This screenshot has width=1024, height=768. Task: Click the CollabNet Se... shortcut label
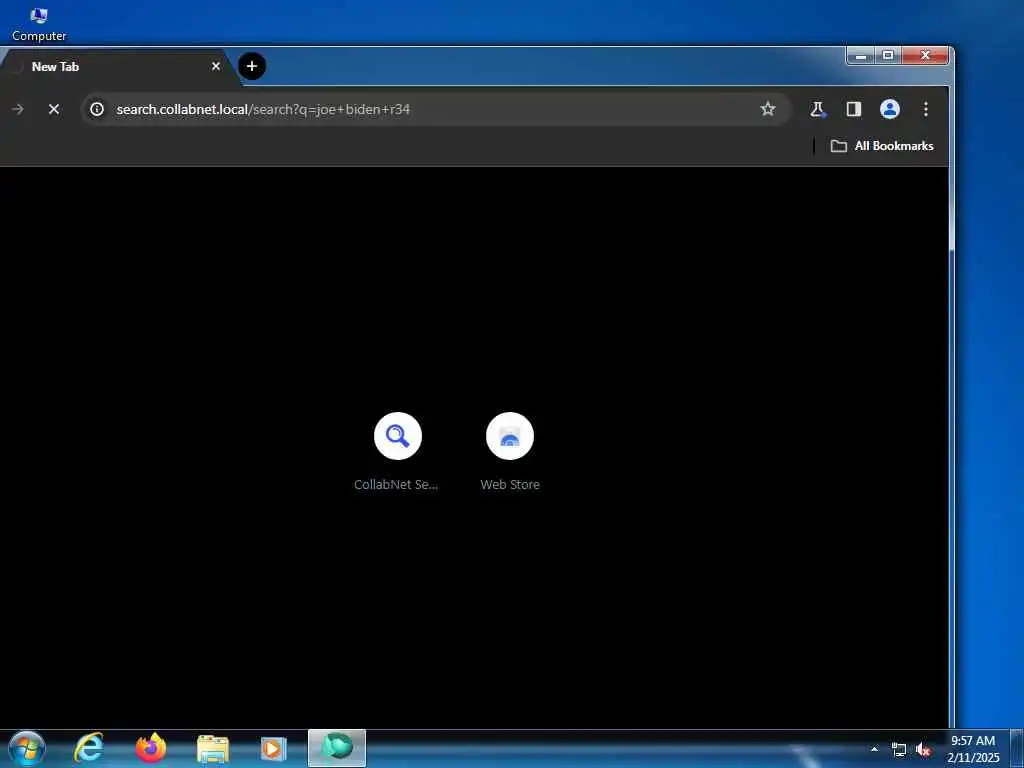pos(396,485)
